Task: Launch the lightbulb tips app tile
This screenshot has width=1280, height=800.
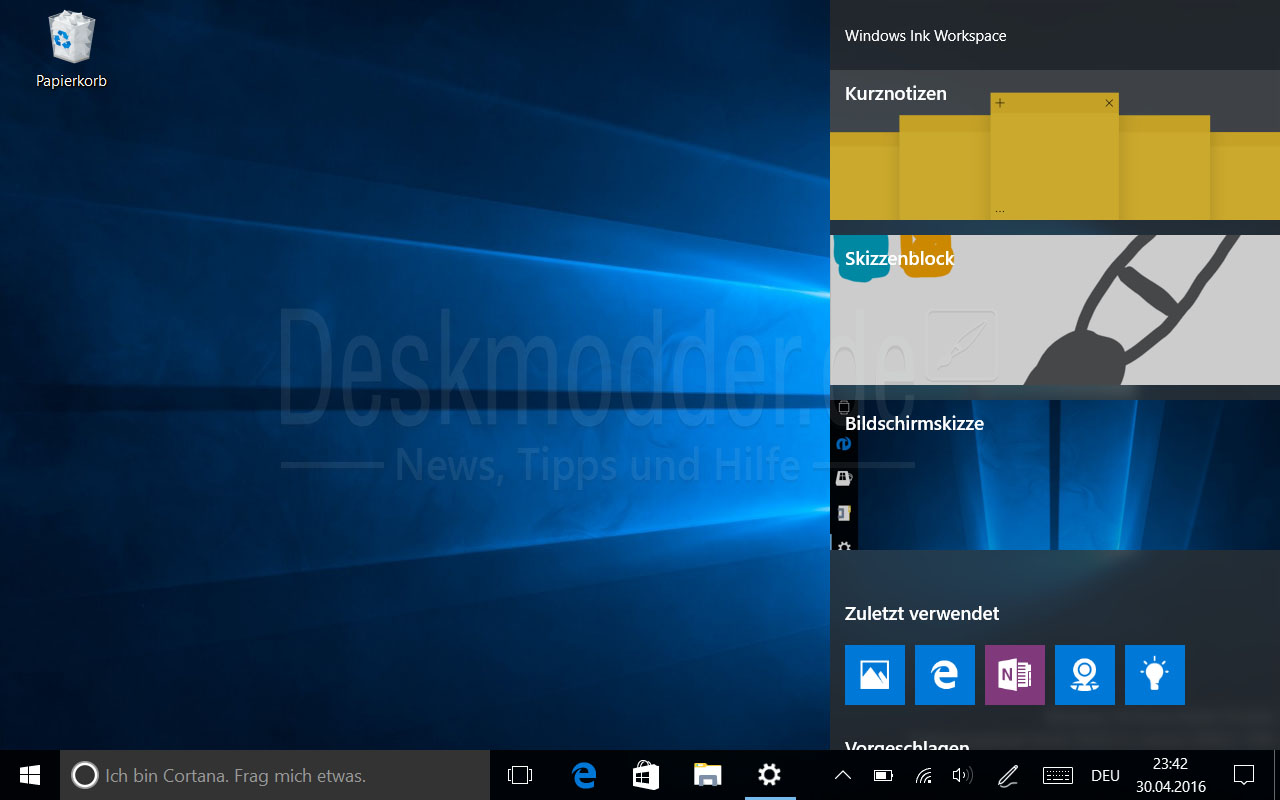Action: pos(1155,675)
